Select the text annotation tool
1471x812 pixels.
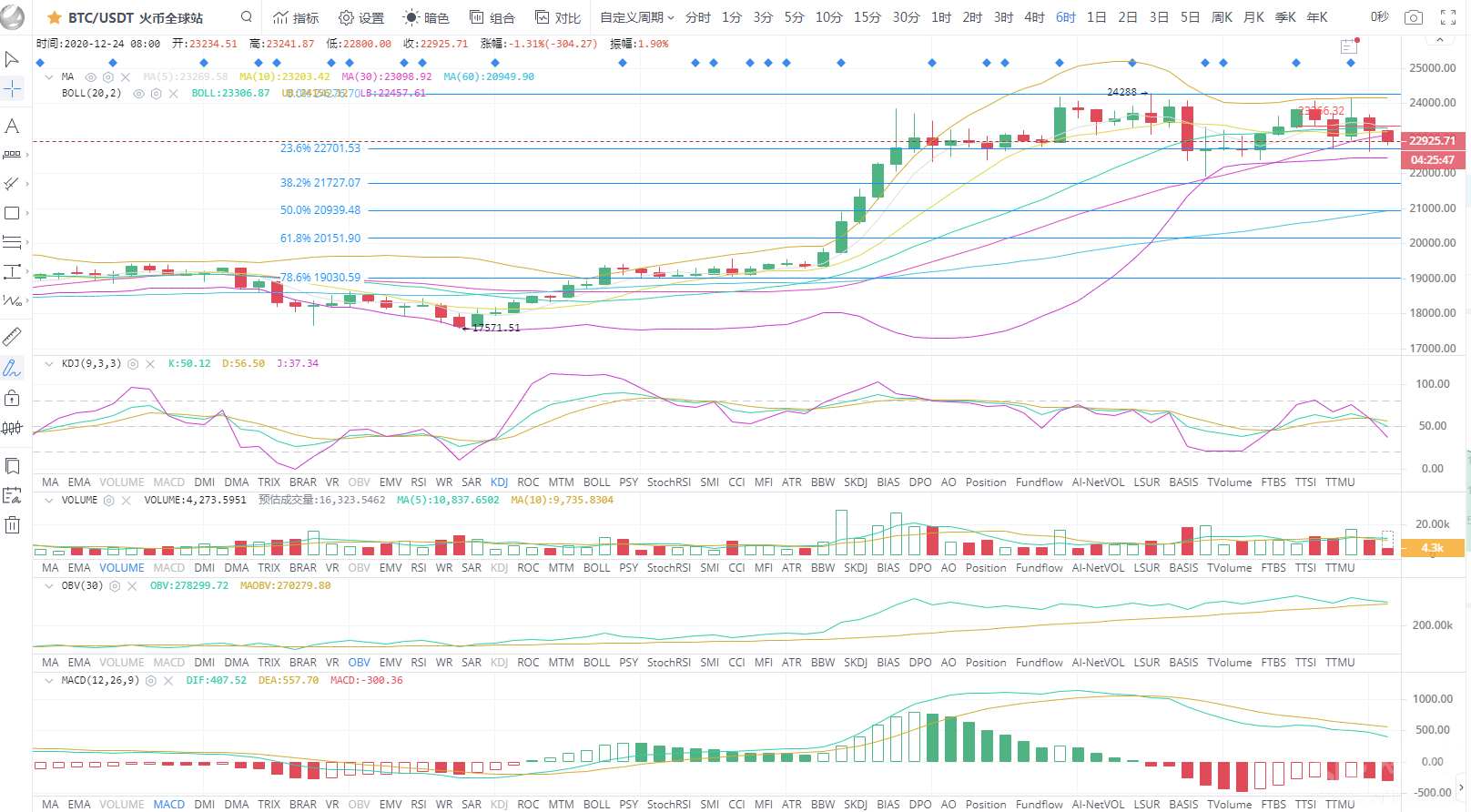tap(12, 126)
